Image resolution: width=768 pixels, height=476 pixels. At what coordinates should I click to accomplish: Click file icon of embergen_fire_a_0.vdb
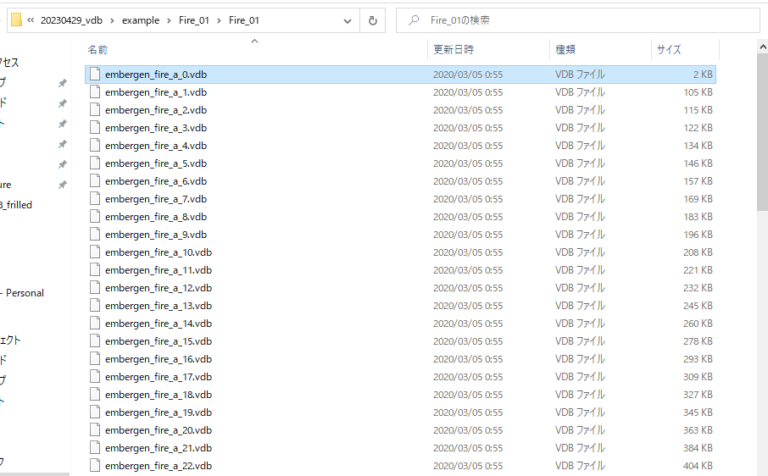pos(95,74)
